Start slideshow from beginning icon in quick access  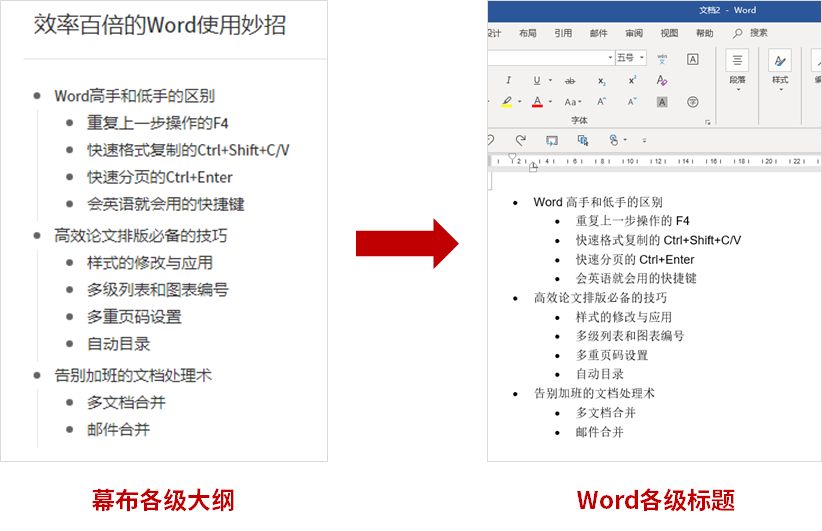pos(551,140)
